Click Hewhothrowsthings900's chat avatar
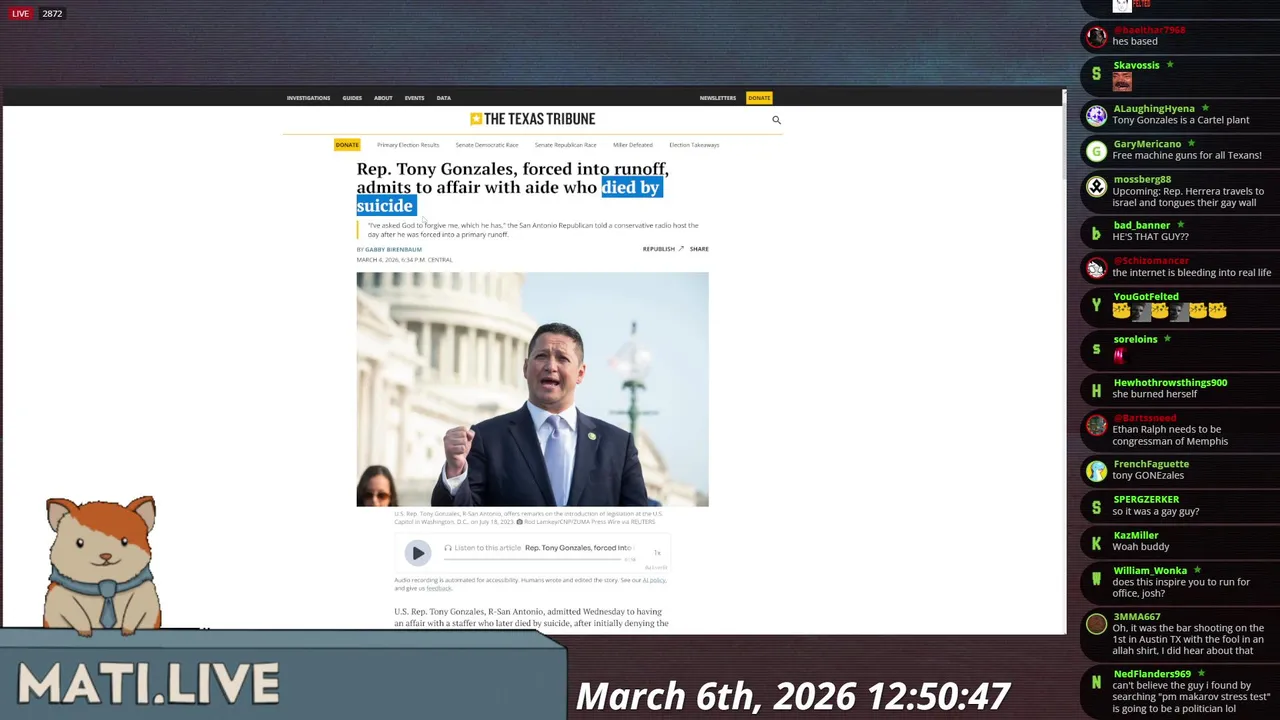This screenshot has height=720, width=1280. (1097, 391)
